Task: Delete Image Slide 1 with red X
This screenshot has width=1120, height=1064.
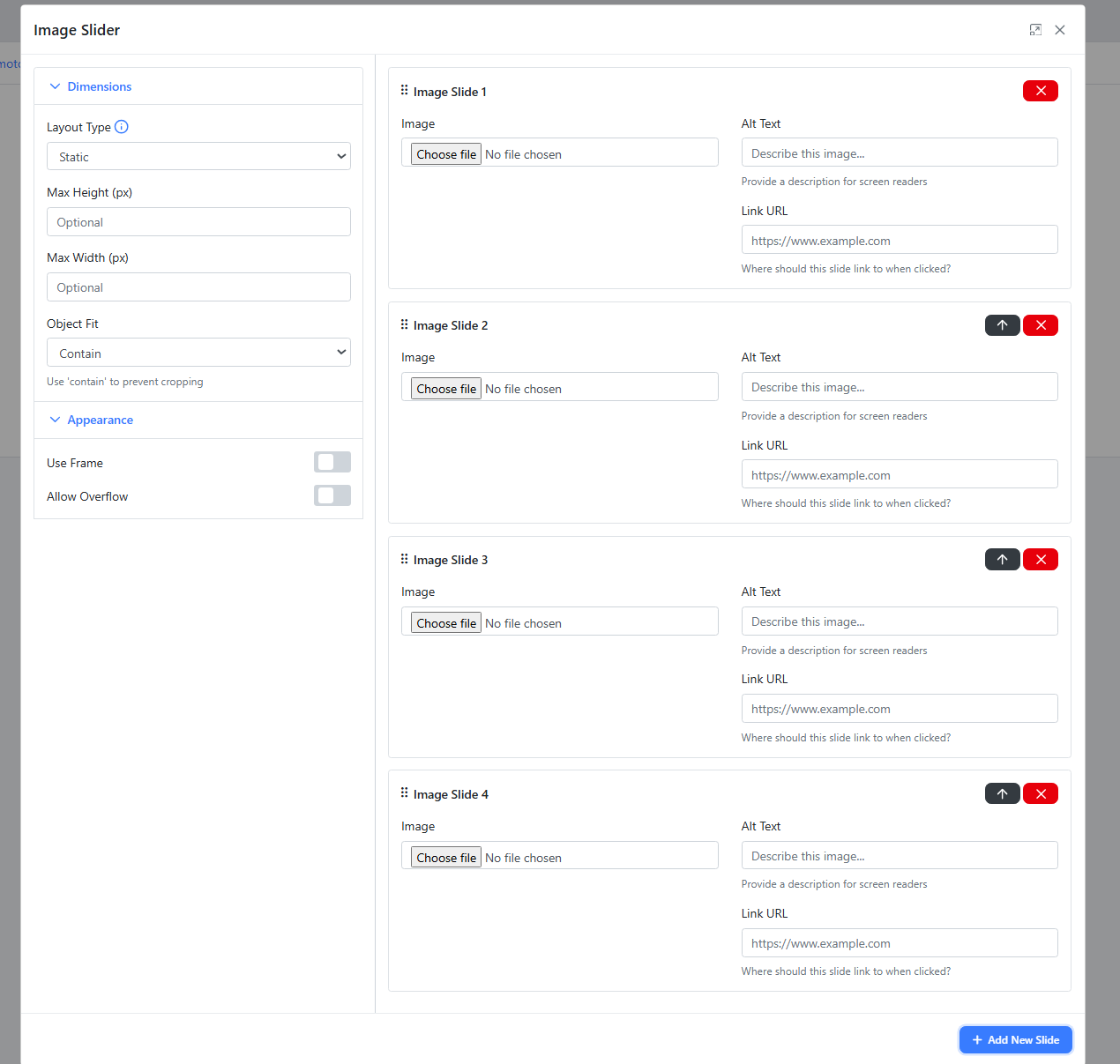Action: (x=1040, y=91)
